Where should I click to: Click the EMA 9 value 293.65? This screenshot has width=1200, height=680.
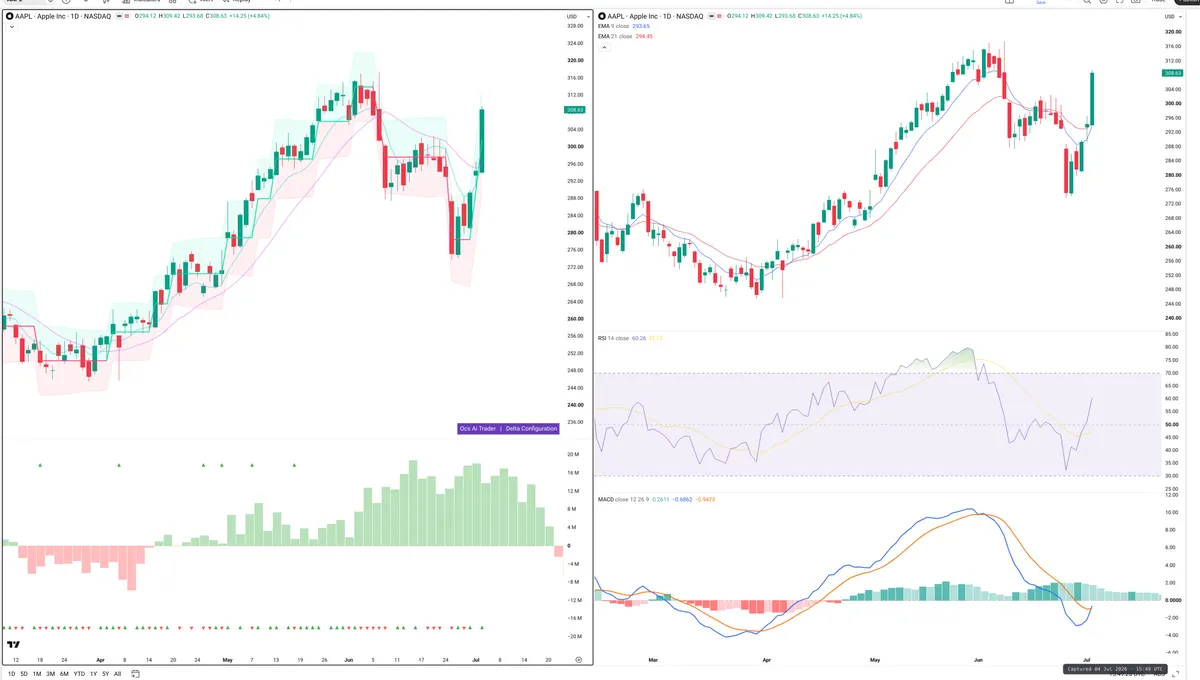pyautogui.click(x=641, y=26)
